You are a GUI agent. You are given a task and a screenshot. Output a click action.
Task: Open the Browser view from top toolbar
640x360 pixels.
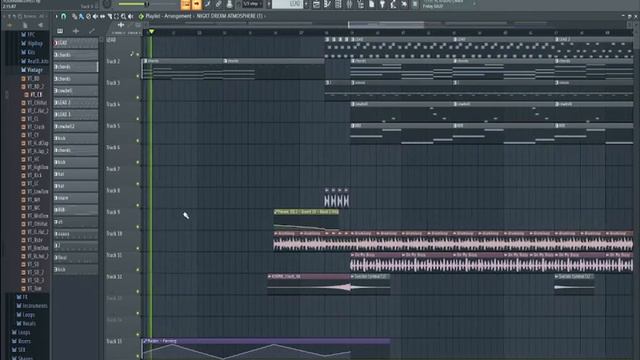360,4
